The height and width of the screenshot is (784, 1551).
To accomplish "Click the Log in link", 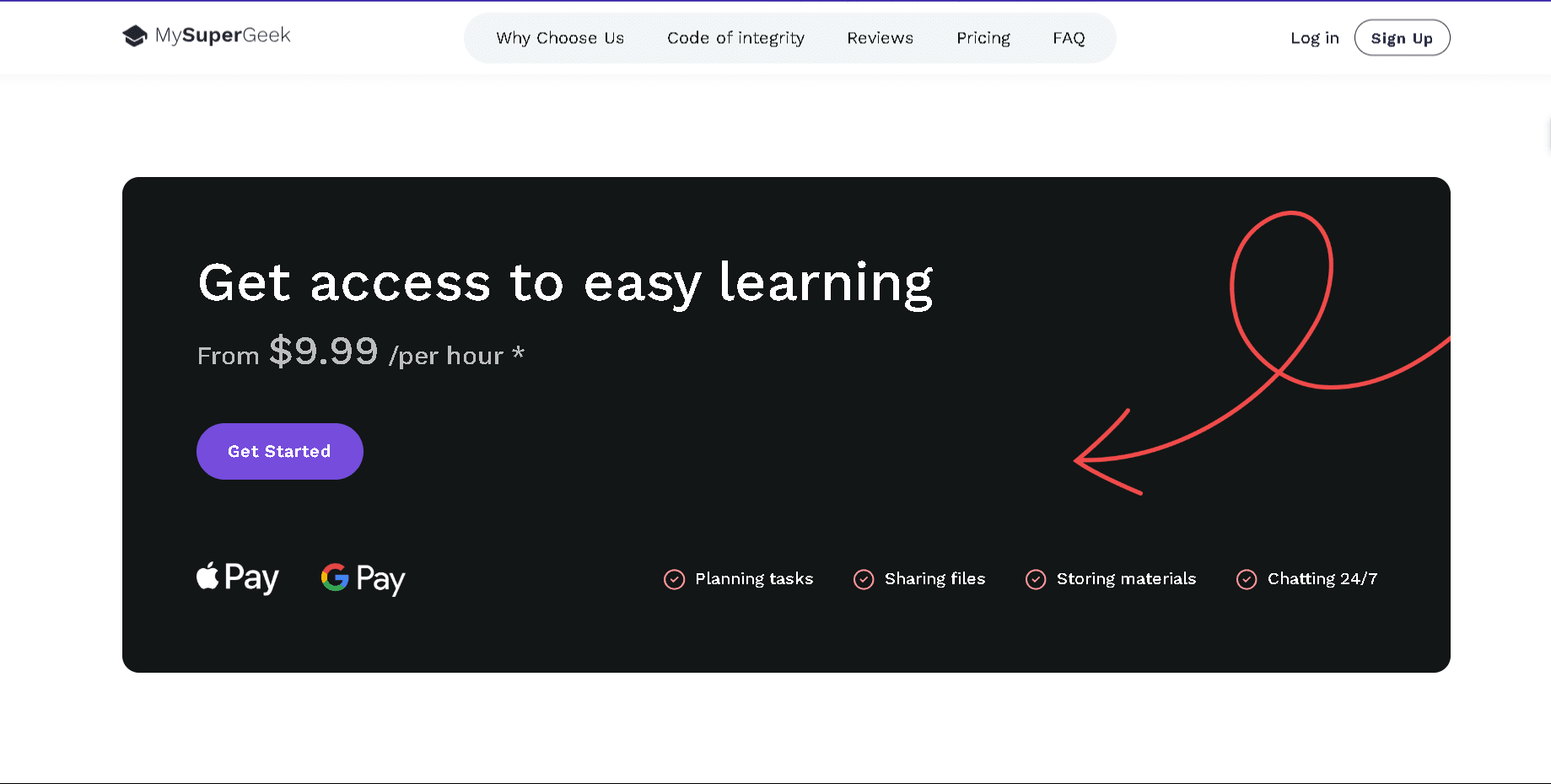I will point(1314,38).
